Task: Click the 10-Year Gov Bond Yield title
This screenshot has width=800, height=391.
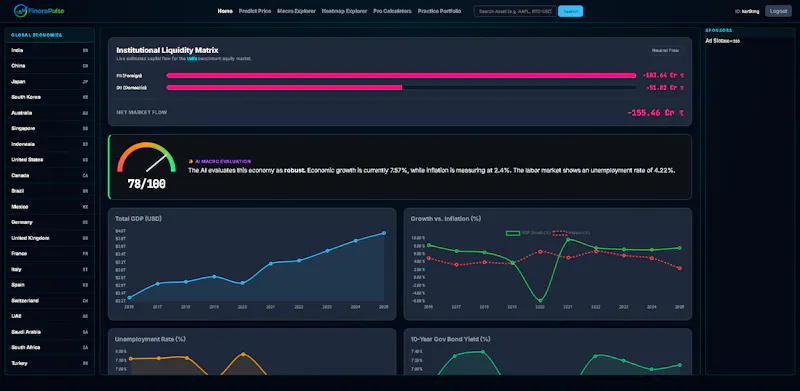Action: [451, 339]
